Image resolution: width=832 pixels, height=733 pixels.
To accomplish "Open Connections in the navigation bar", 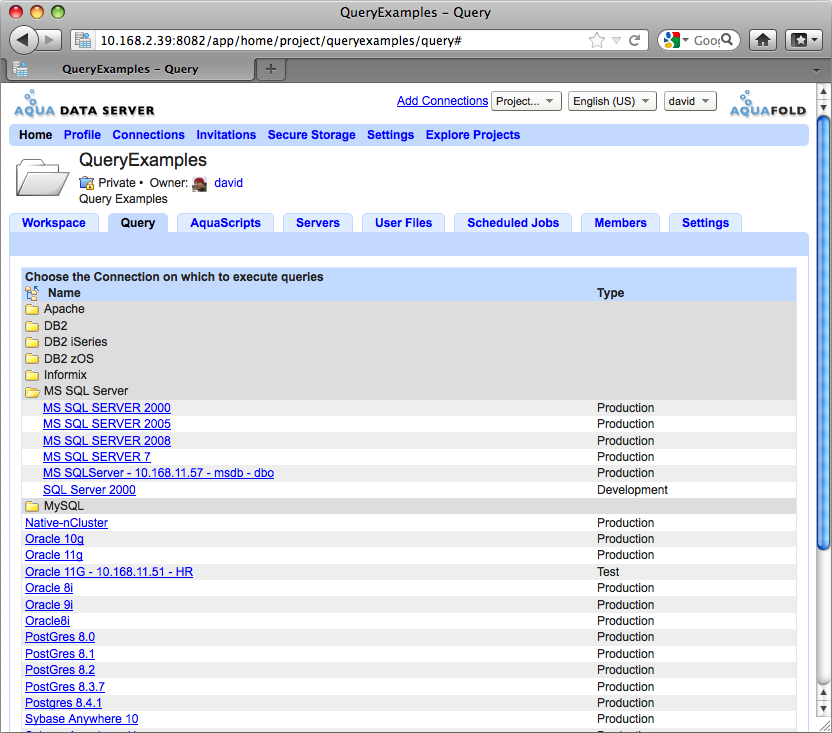I will click(149, 135).
